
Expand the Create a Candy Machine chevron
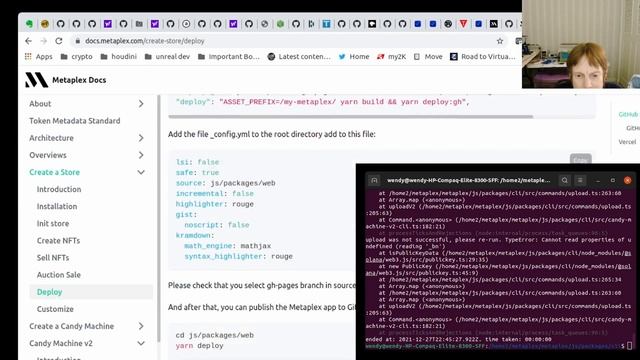pyautogui.click(x=141, y=326)
